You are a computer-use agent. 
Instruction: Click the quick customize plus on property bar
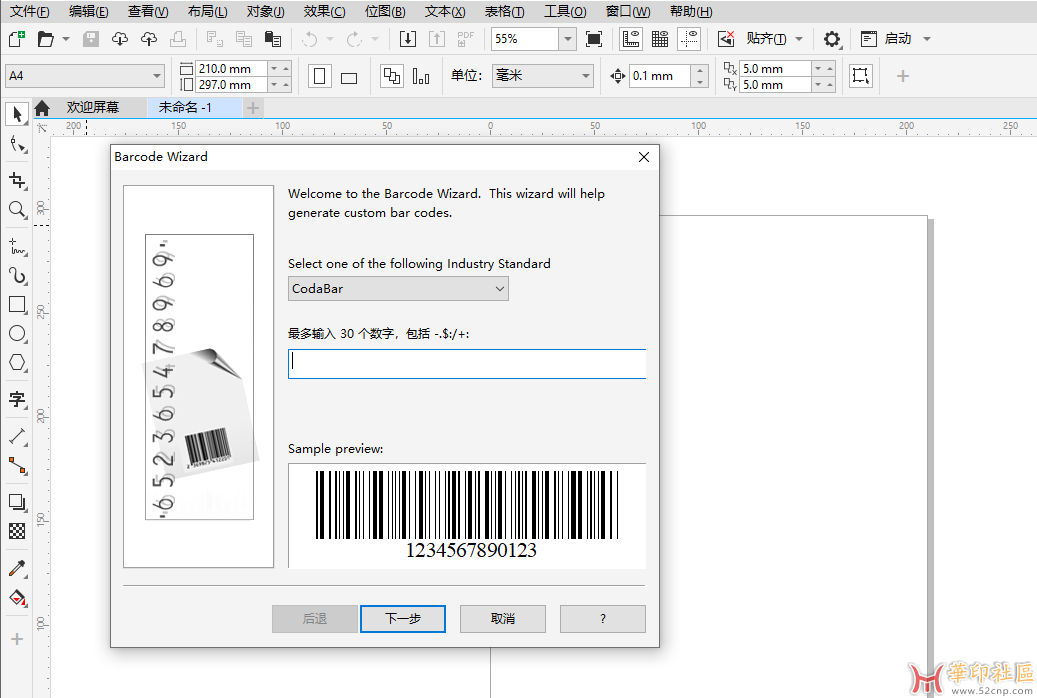click(903, 76)
